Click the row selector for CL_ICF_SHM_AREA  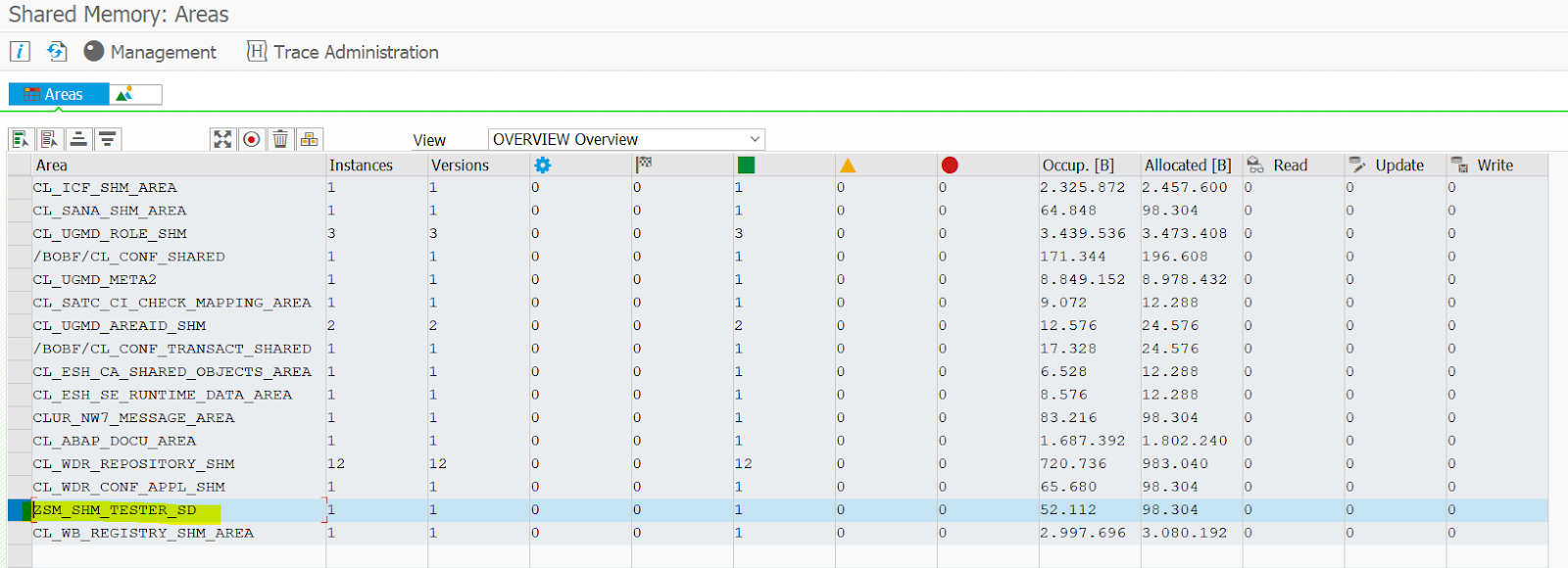[x=20, y=188]
